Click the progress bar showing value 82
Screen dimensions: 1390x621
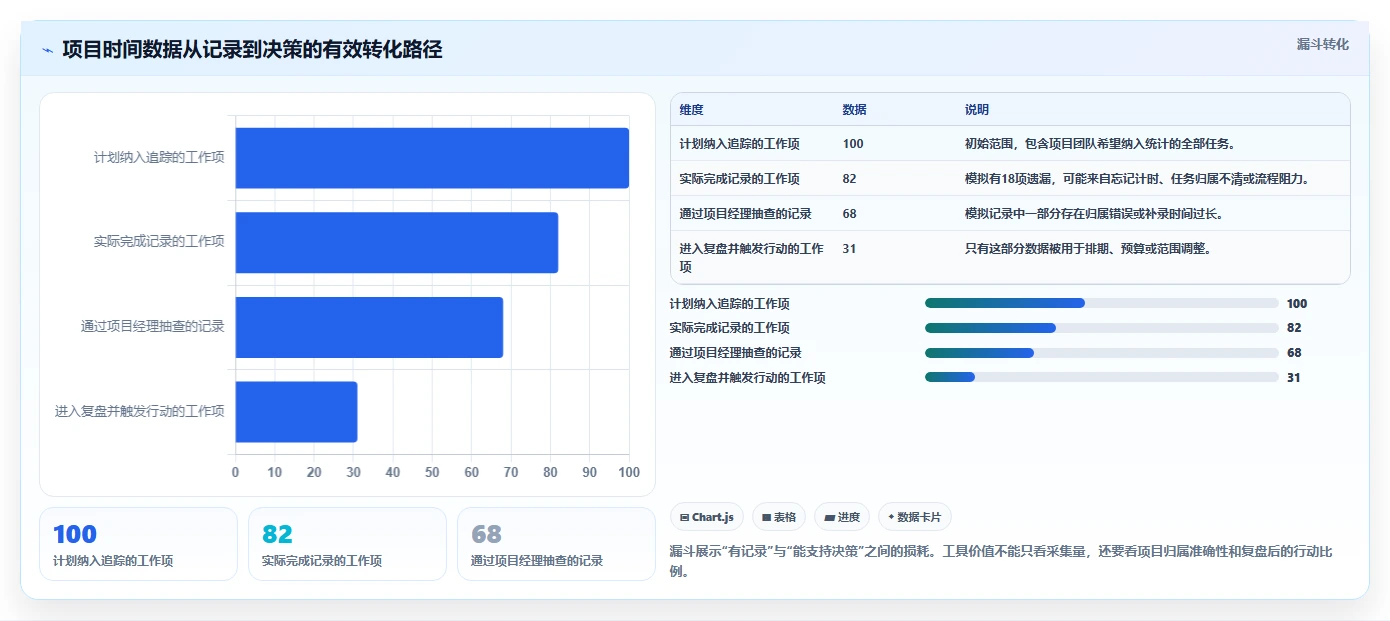coord(1102,328)
